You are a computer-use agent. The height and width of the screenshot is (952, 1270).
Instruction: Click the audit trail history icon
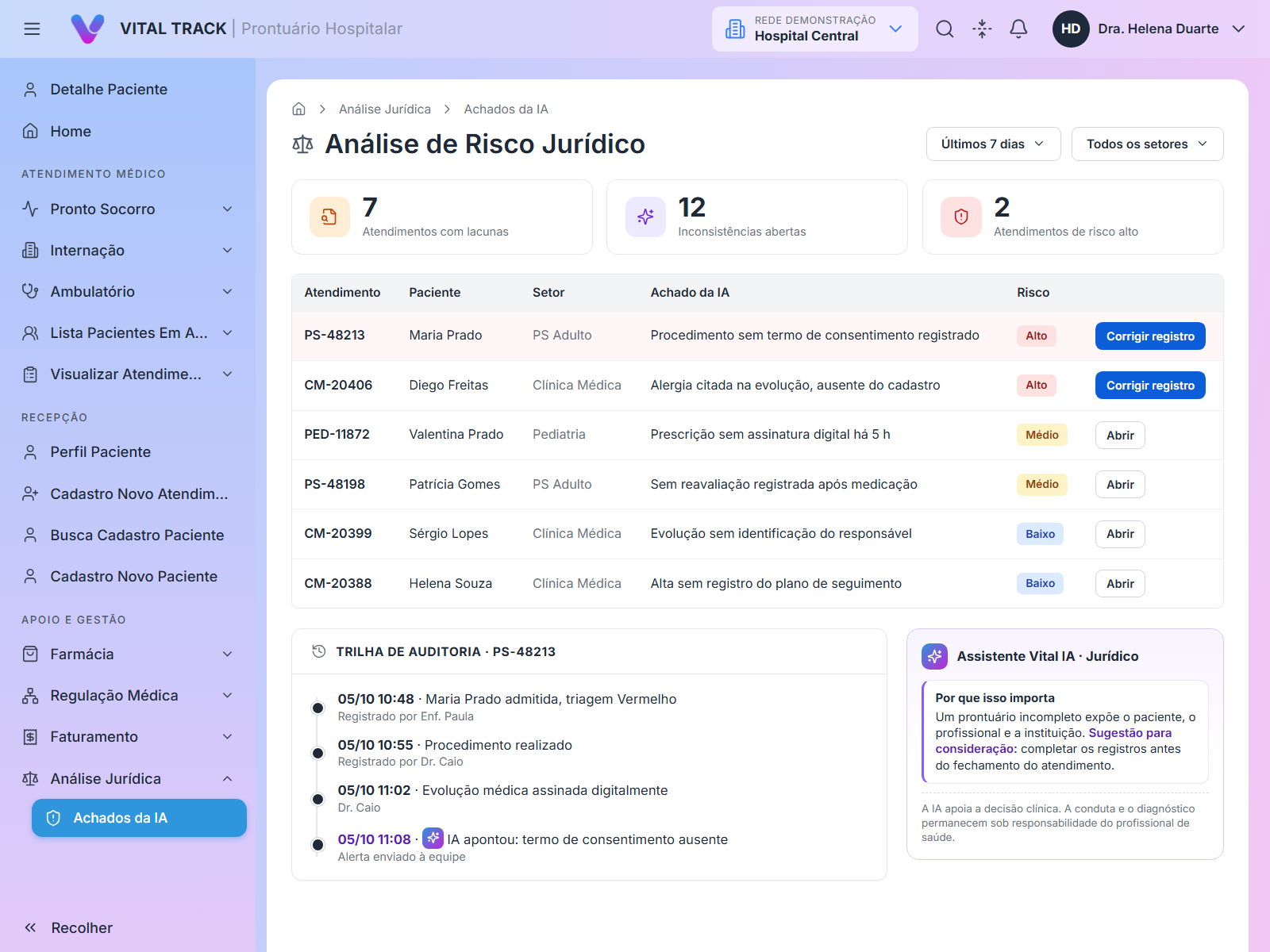tap(319, 651)
